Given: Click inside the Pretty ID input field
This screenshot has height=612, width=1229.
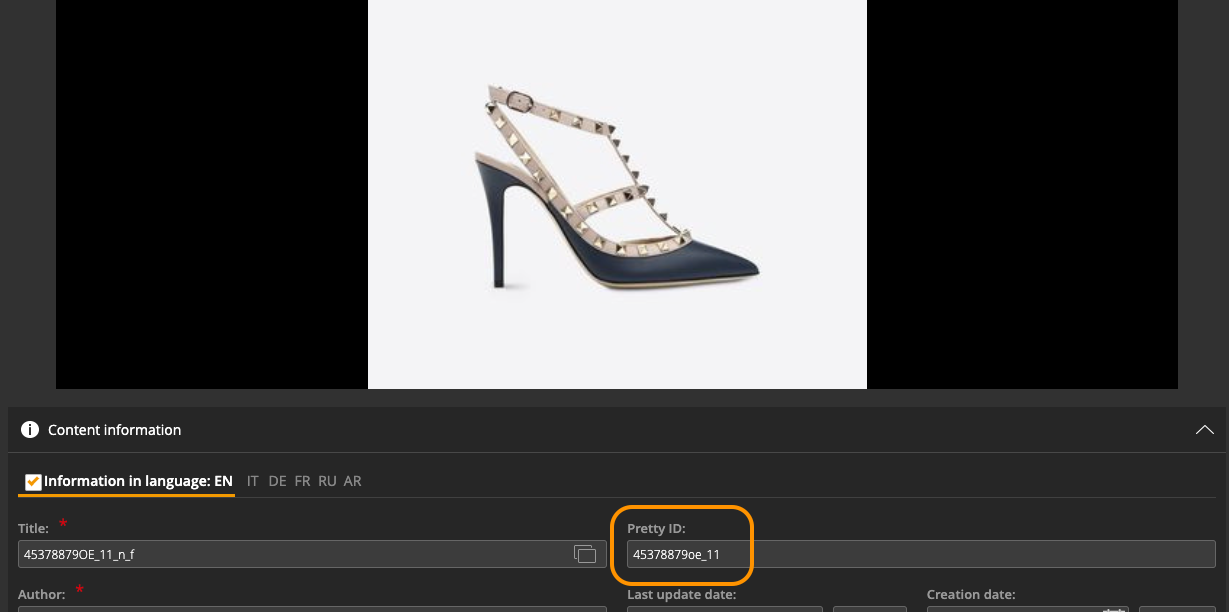Looking at the screenshot, I should click(921, 554).
